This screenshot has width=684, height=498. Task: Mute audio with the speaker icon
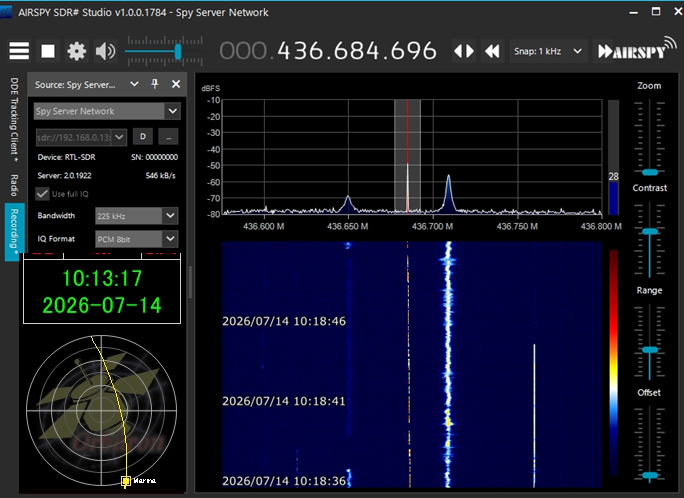(105, 51)
